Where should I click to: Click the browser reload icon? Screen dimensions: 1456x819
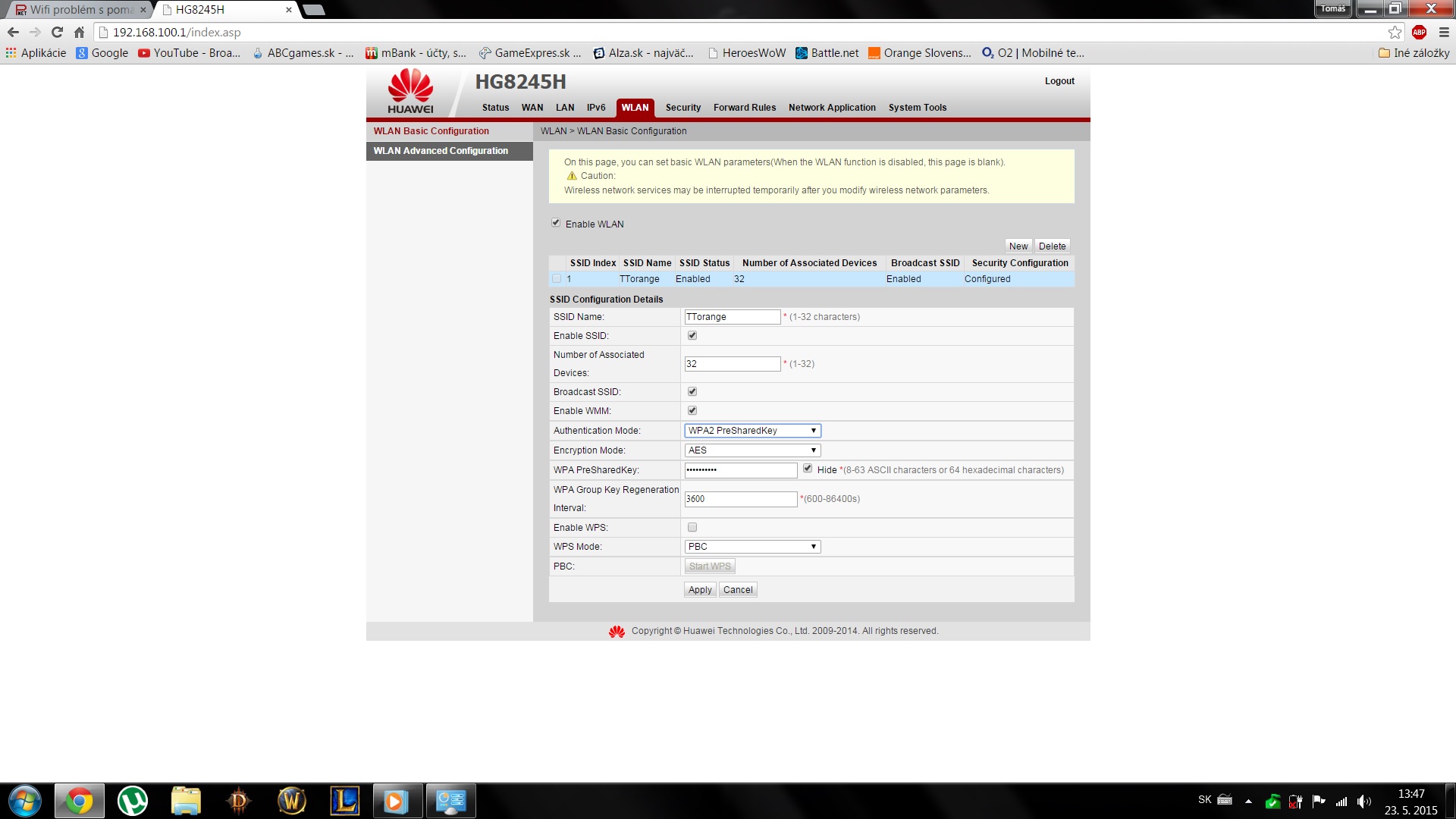[57, 32]
